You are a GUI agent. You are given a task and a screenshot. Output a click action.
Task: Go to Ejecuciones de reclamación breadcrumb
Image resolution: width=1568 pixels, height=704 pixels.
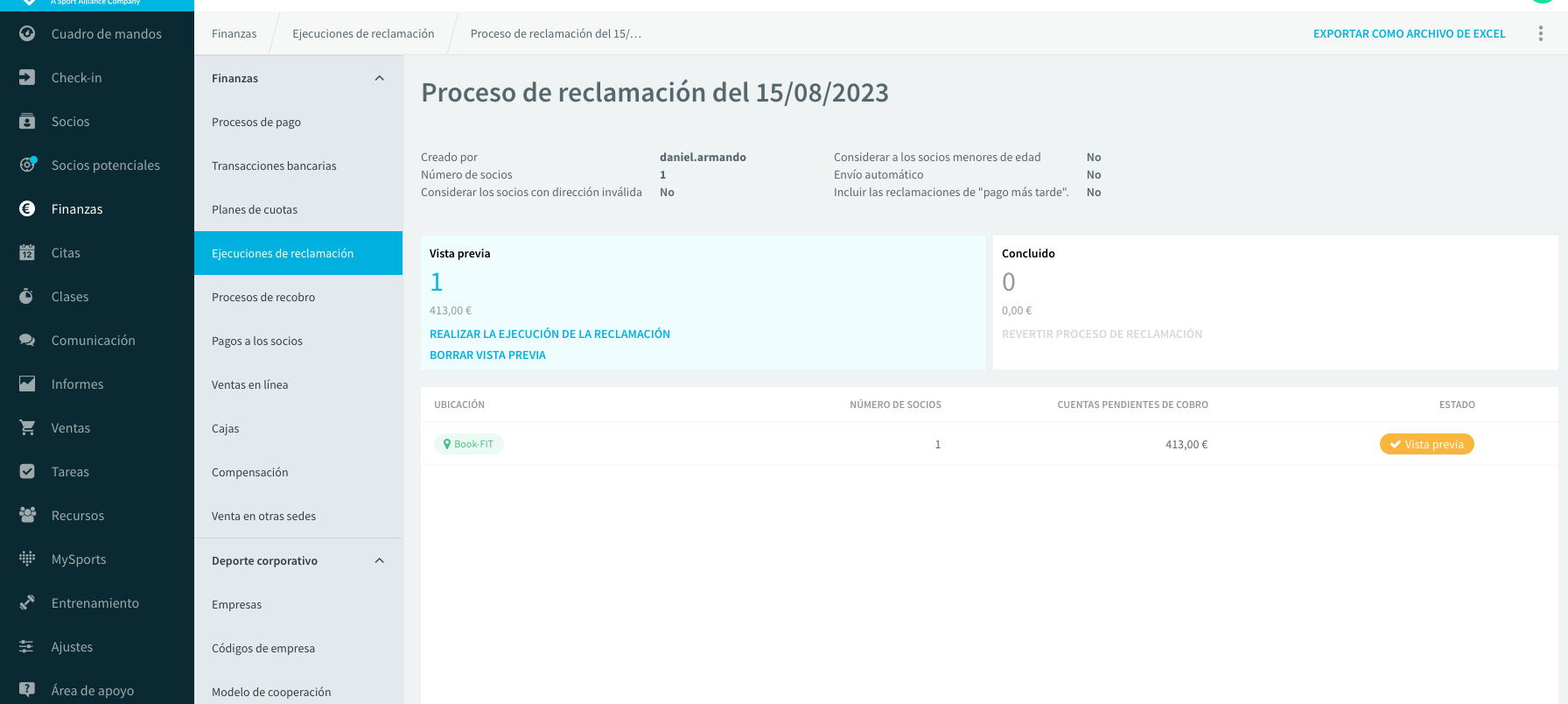pos(363,33)
